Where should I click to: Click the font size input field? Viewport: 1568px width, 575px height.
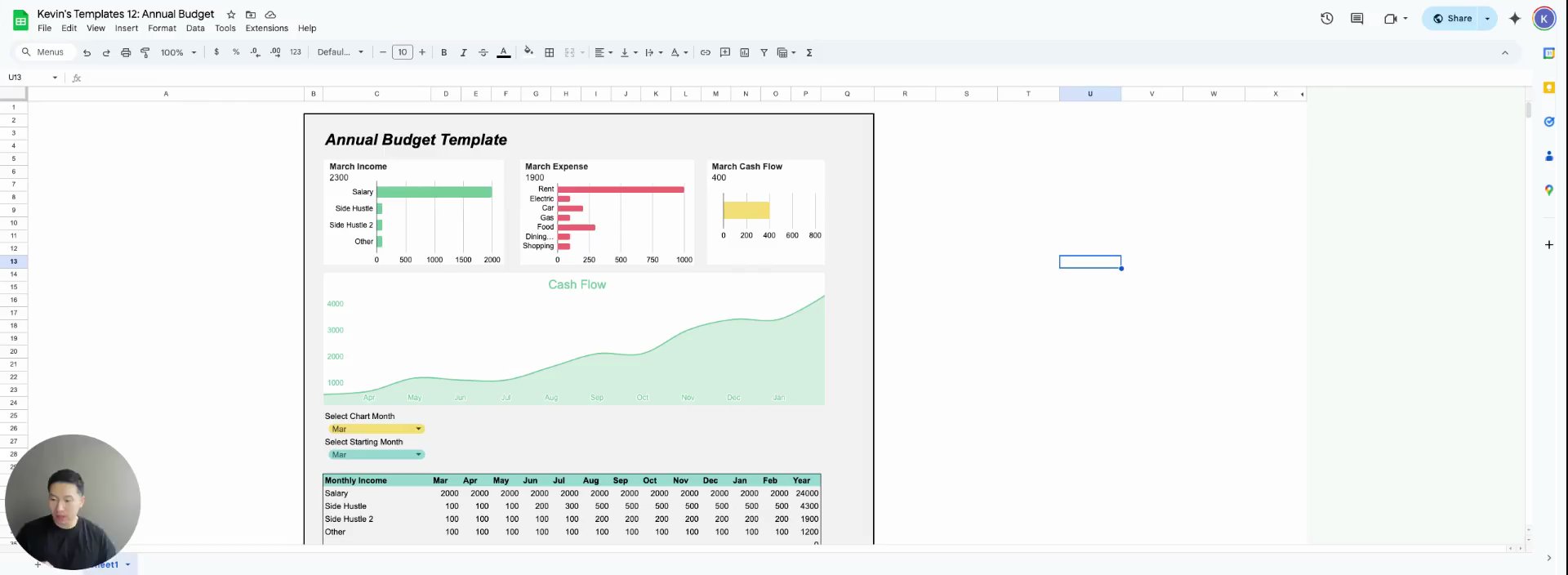point(403,52)
